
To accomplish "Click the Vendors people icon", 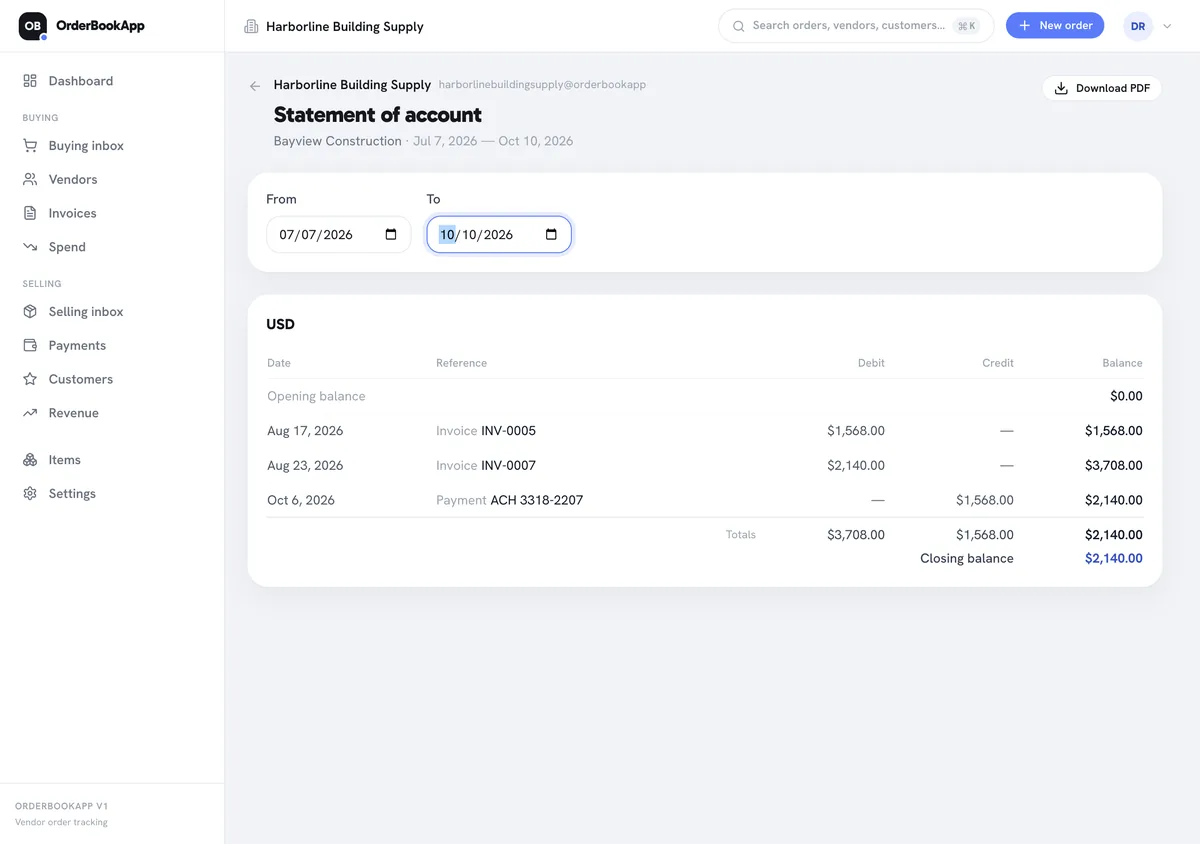I will click(30, 180).
